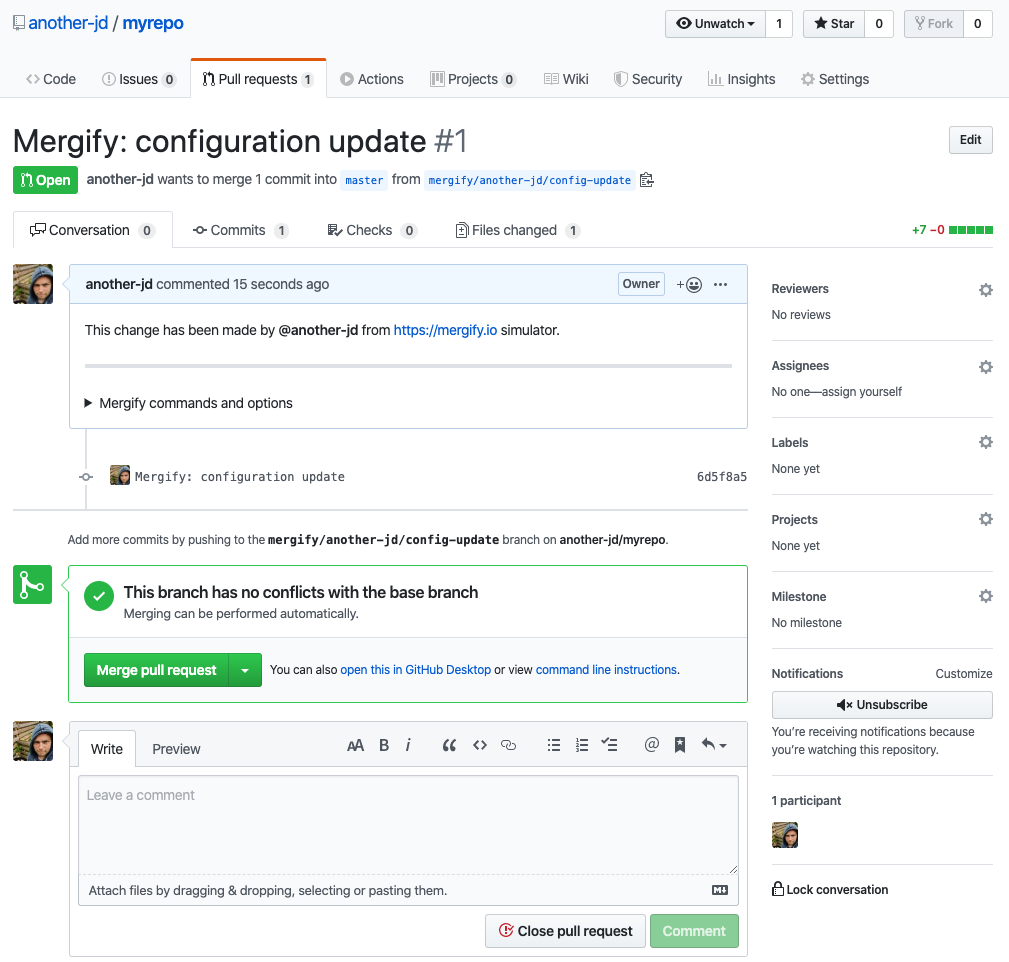Star the myrepo repository
The width and height of the screenshot is (1009, 962).
tap(834, 24)
